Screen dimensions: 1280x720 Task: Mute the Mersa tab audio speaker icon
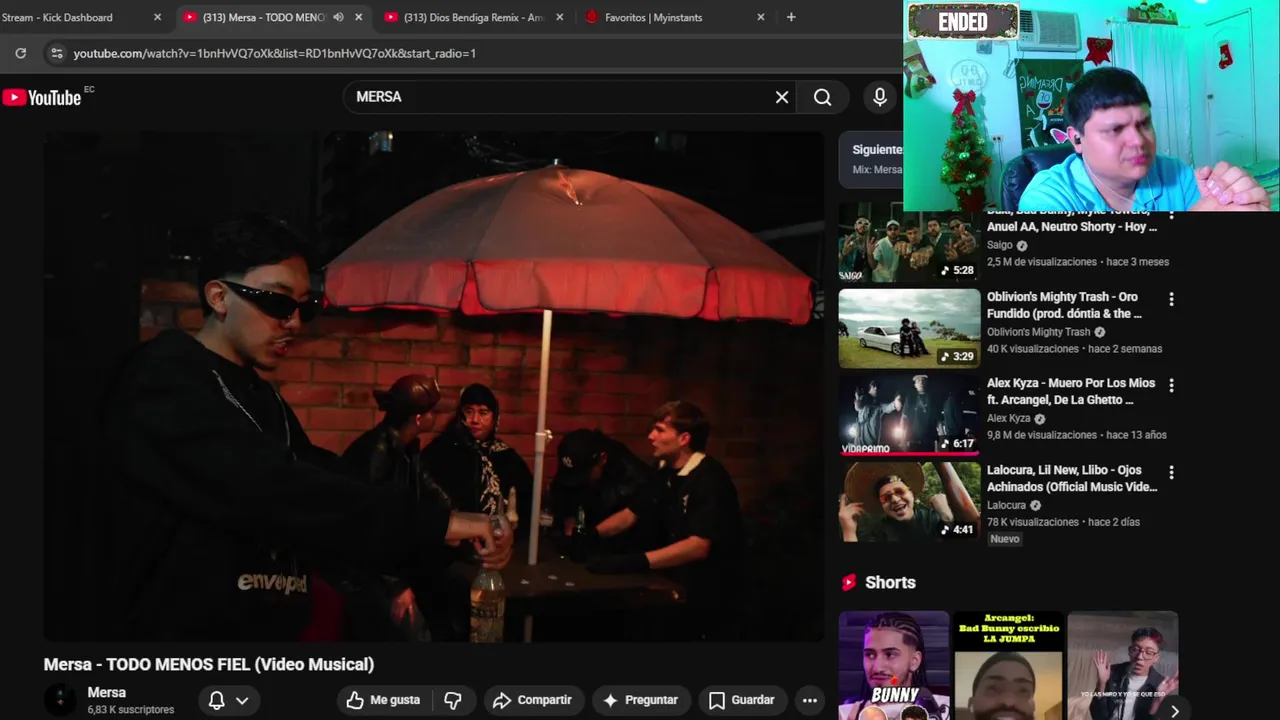338,17
